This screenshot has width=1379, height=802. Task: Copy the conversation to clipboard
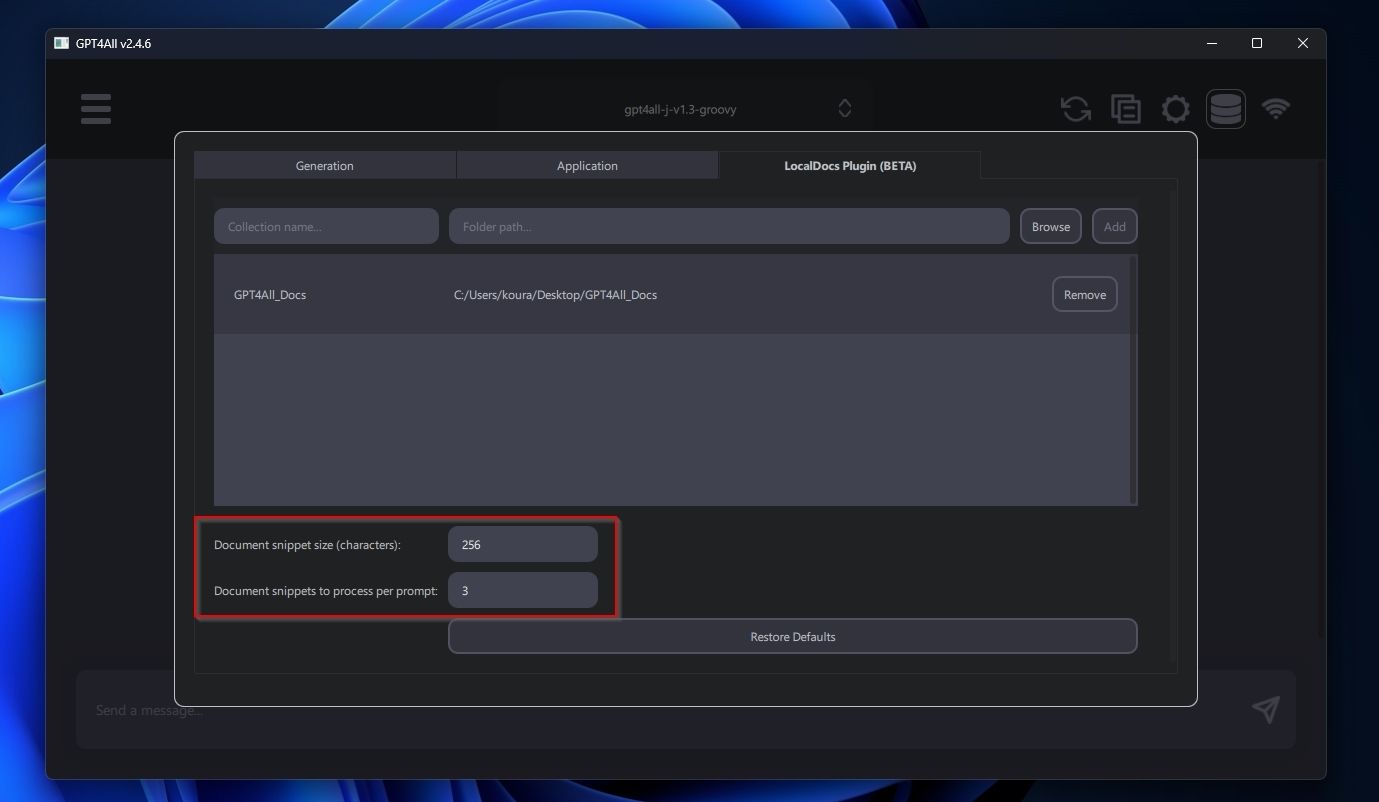click(x=1125, y=108)
